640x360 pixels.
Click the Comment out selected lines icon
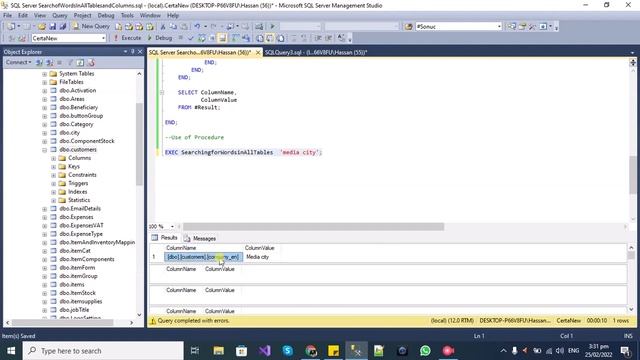(x=293, y=38)
